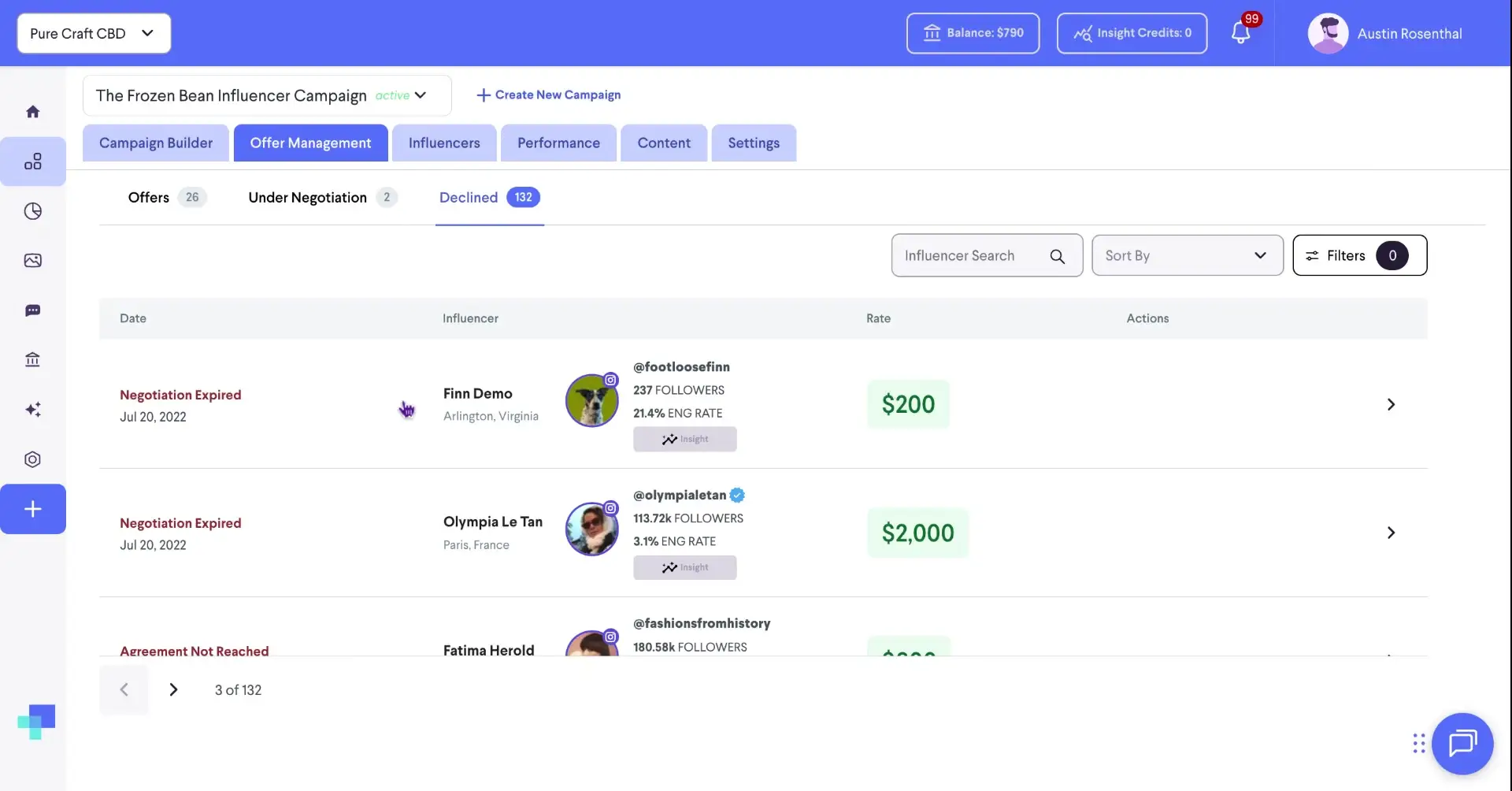Open messages with the chat bubble icon
Screen dimensions: 1512x791
pos(33,310)
